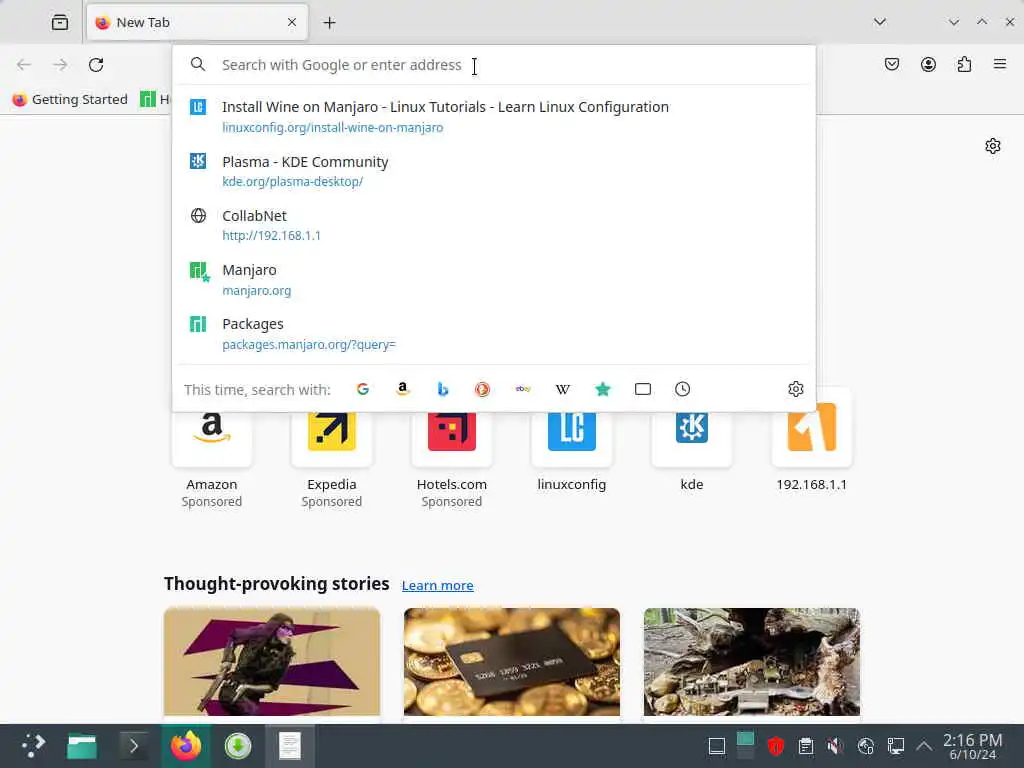
Task: Open Firefox View tab list icon
Action: pos(59,22)
